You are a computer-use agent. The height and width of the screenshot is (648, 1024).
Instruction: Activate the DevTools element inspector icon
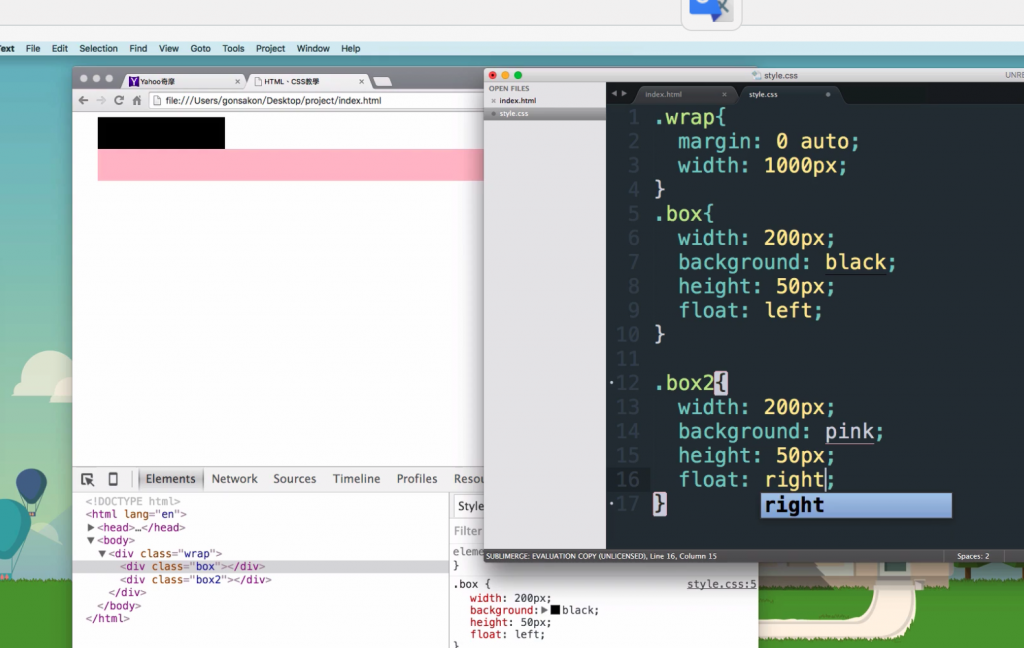pyautogui.click(x=88, y=479)
